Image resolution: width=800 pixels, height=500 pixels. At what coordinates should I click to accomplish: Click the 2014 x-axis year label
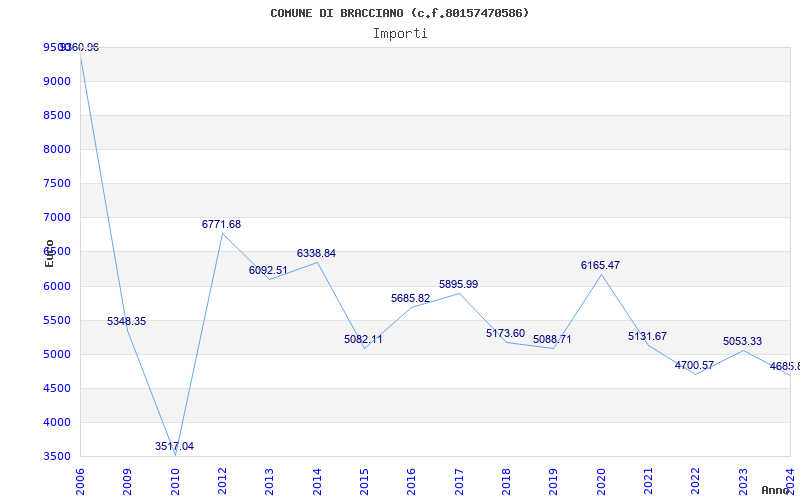click(317, 482)
